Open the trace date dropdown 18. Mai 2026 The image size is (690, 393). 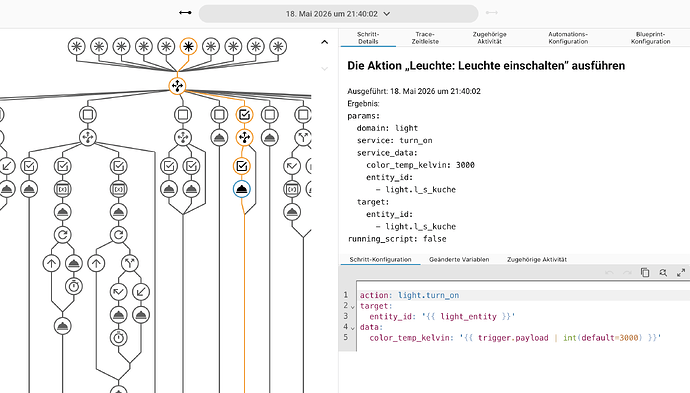(x=338, y=14)
